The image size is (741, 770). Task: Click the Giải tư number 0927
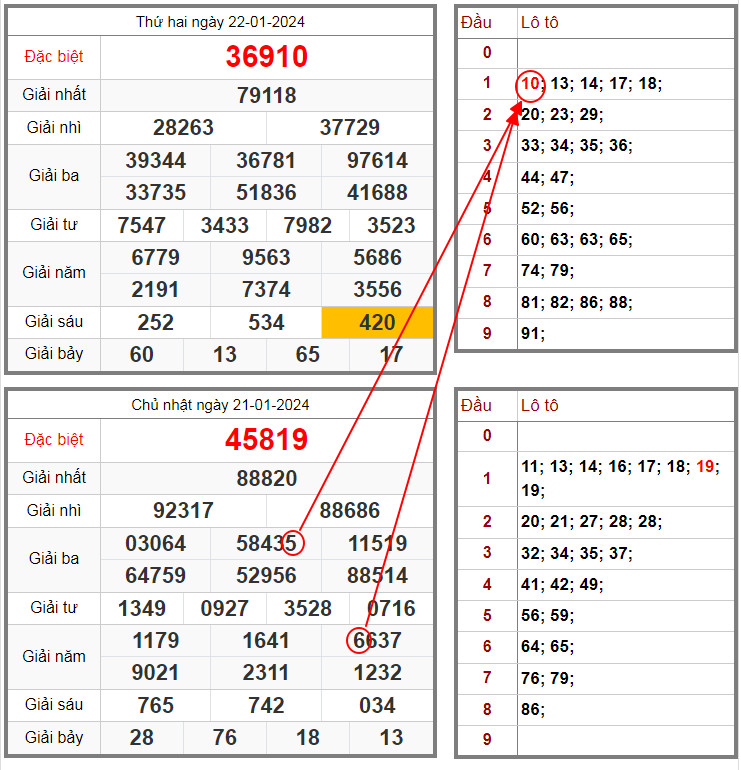pos(225,608)
